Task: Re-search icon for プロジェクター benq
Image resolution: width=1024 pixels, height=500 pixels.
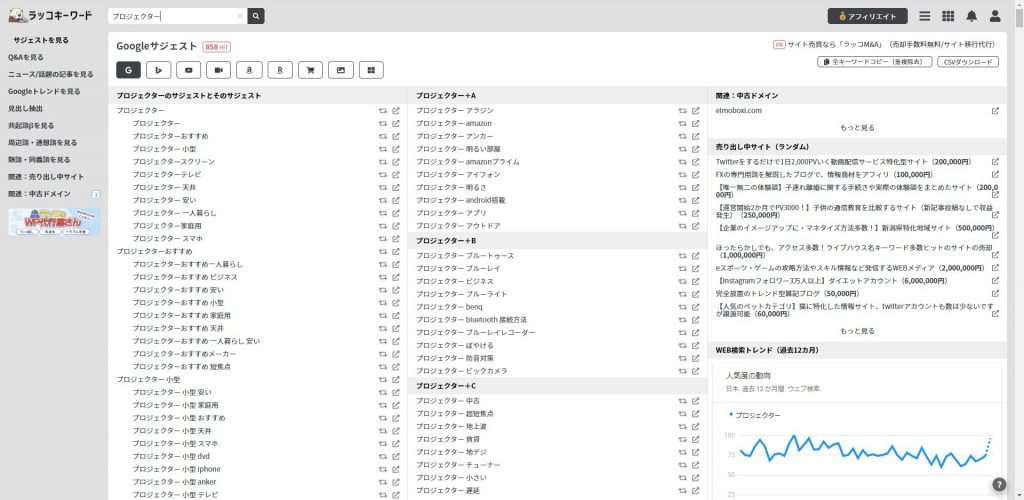Action: pyautogui.click(x=682, y=307)
